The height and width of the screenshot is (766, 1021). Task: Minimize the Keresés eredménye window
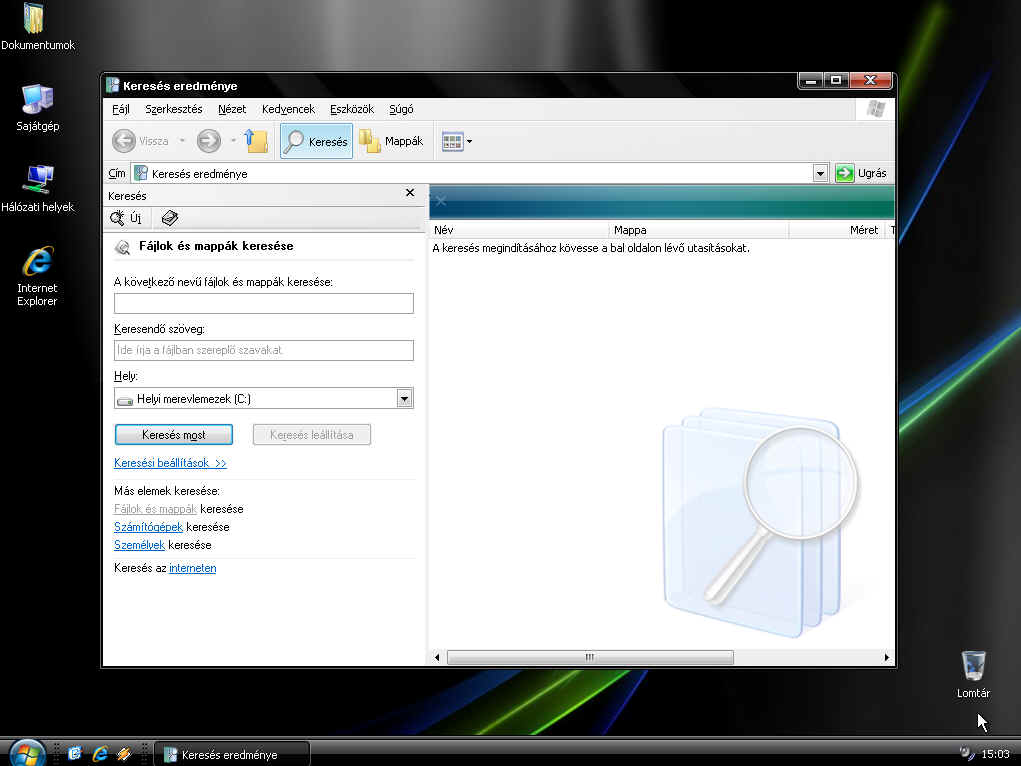[811, 81]
